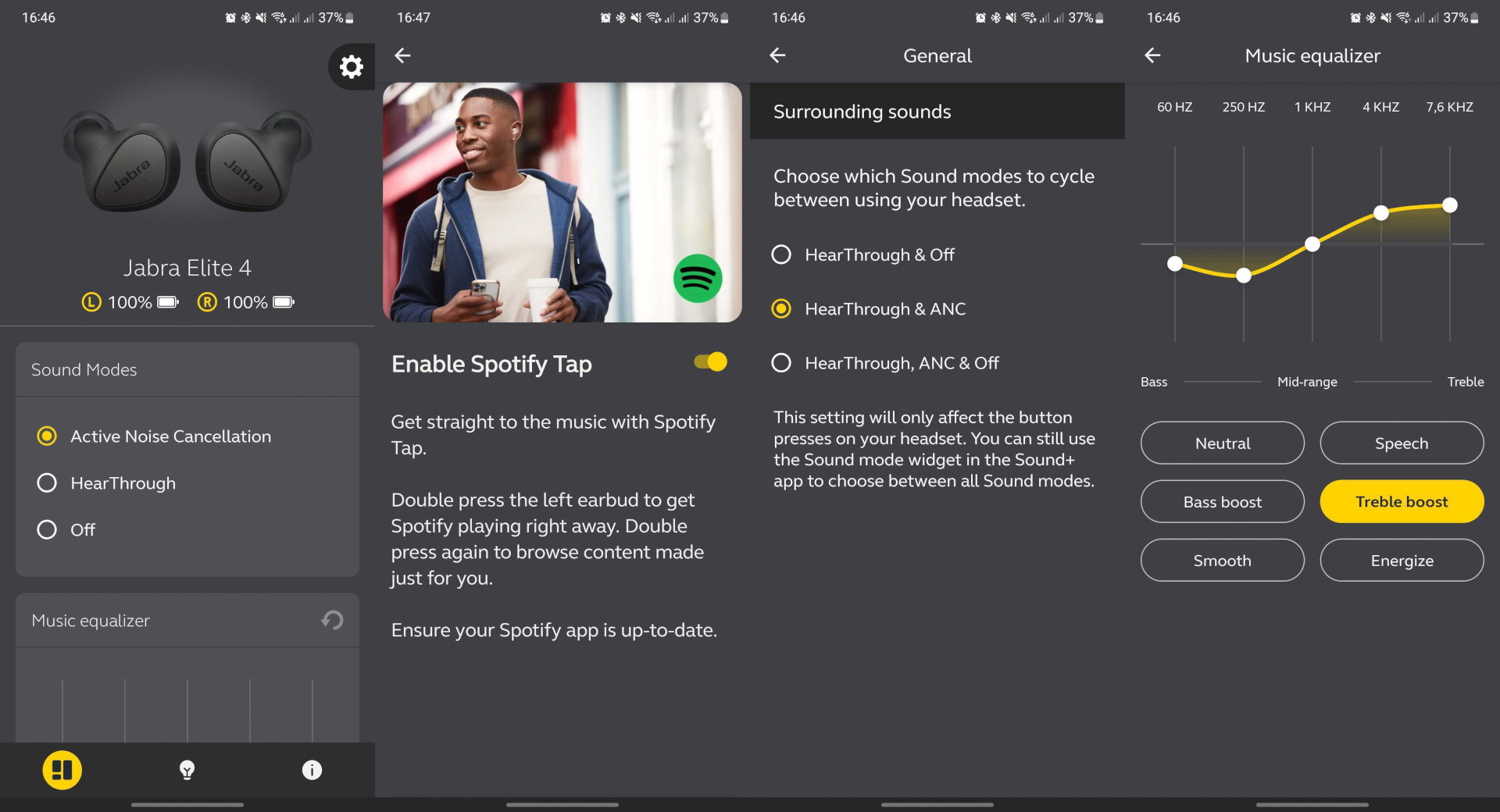Open settings via the gear icon
The width and height of the screenshot is (1500, 812).
point(351,66)
